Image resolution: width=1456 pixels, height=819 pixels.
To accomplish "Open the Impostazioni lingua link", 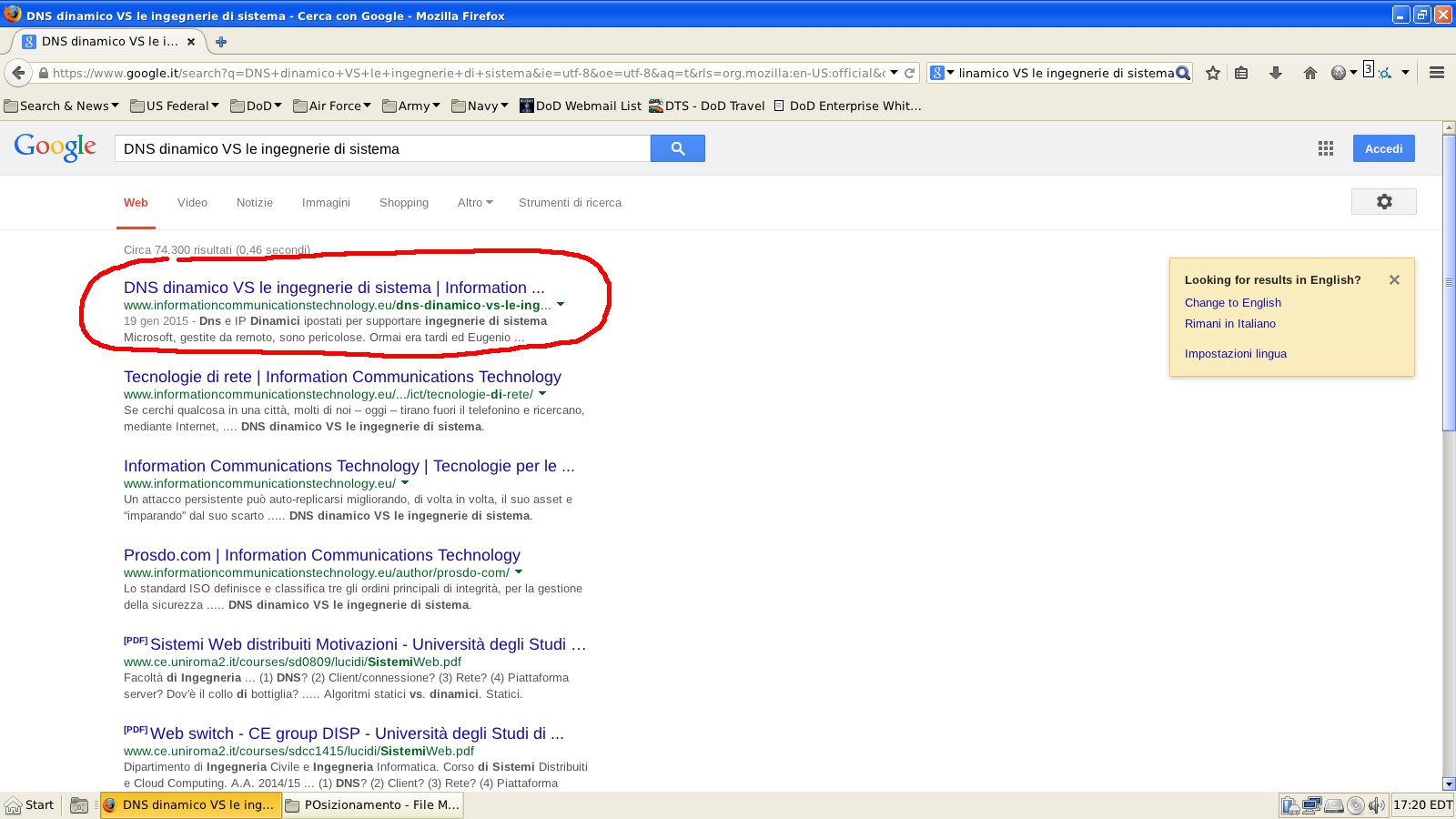I will [1235, 353].
